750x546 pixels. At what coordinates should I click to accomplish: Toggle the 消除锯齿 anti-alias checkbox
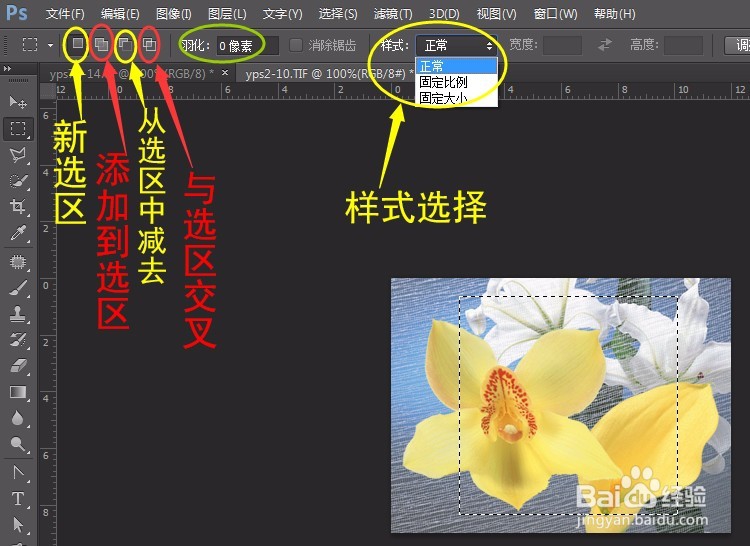click(296, 45)
